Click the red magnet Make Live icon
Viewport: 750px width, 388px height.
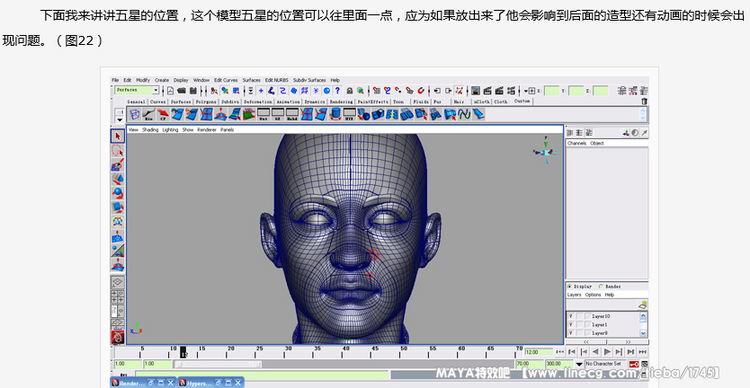point(421,90)
